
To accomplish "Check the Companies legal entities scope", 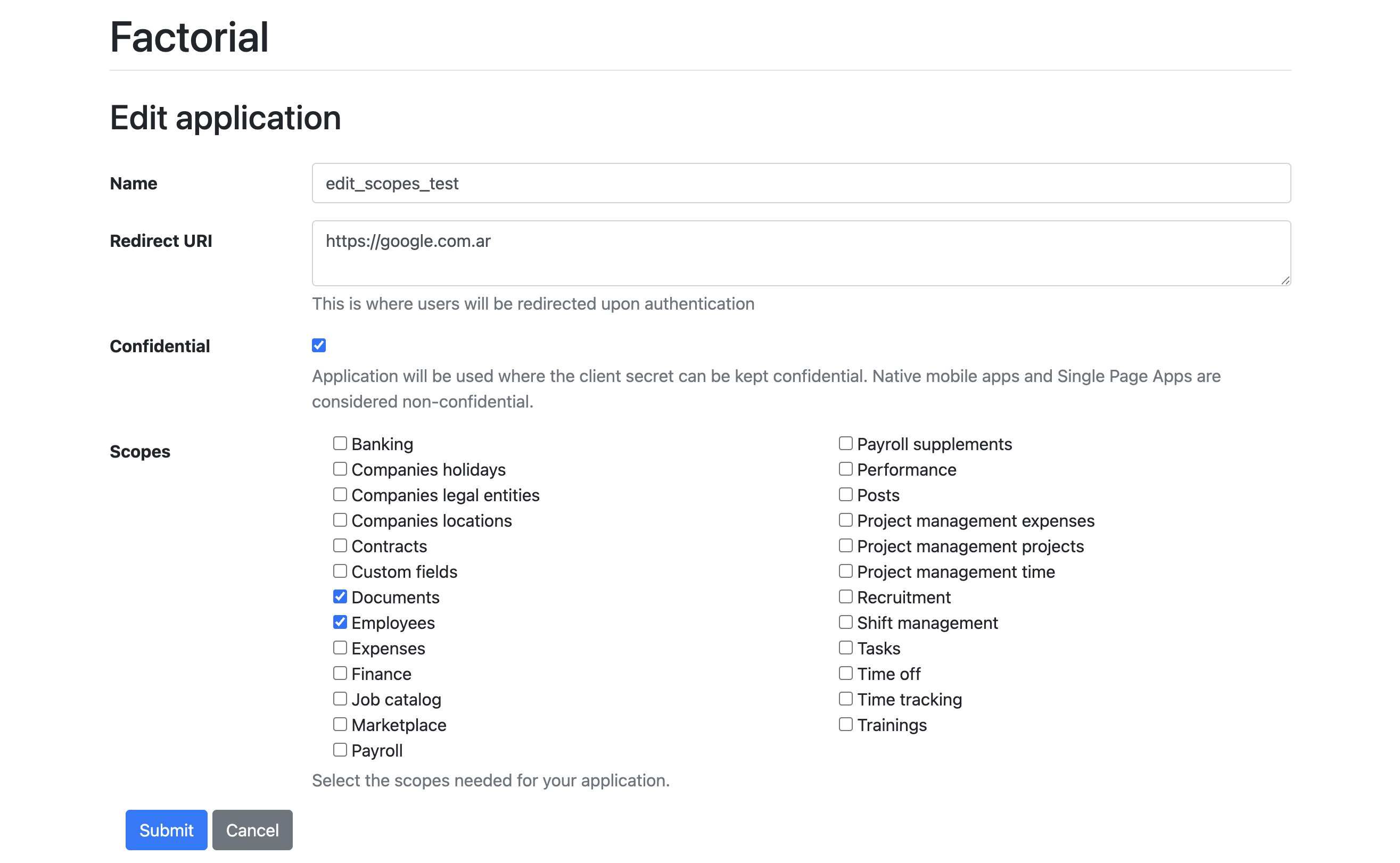I will pyautogui.click(x=340, y=494).
